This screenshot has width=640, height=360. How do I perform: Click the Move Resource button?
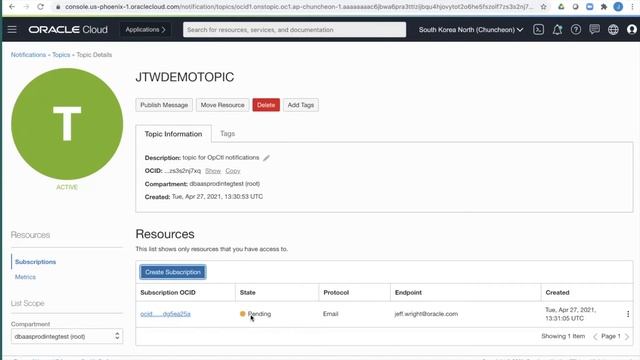point(222,105)
